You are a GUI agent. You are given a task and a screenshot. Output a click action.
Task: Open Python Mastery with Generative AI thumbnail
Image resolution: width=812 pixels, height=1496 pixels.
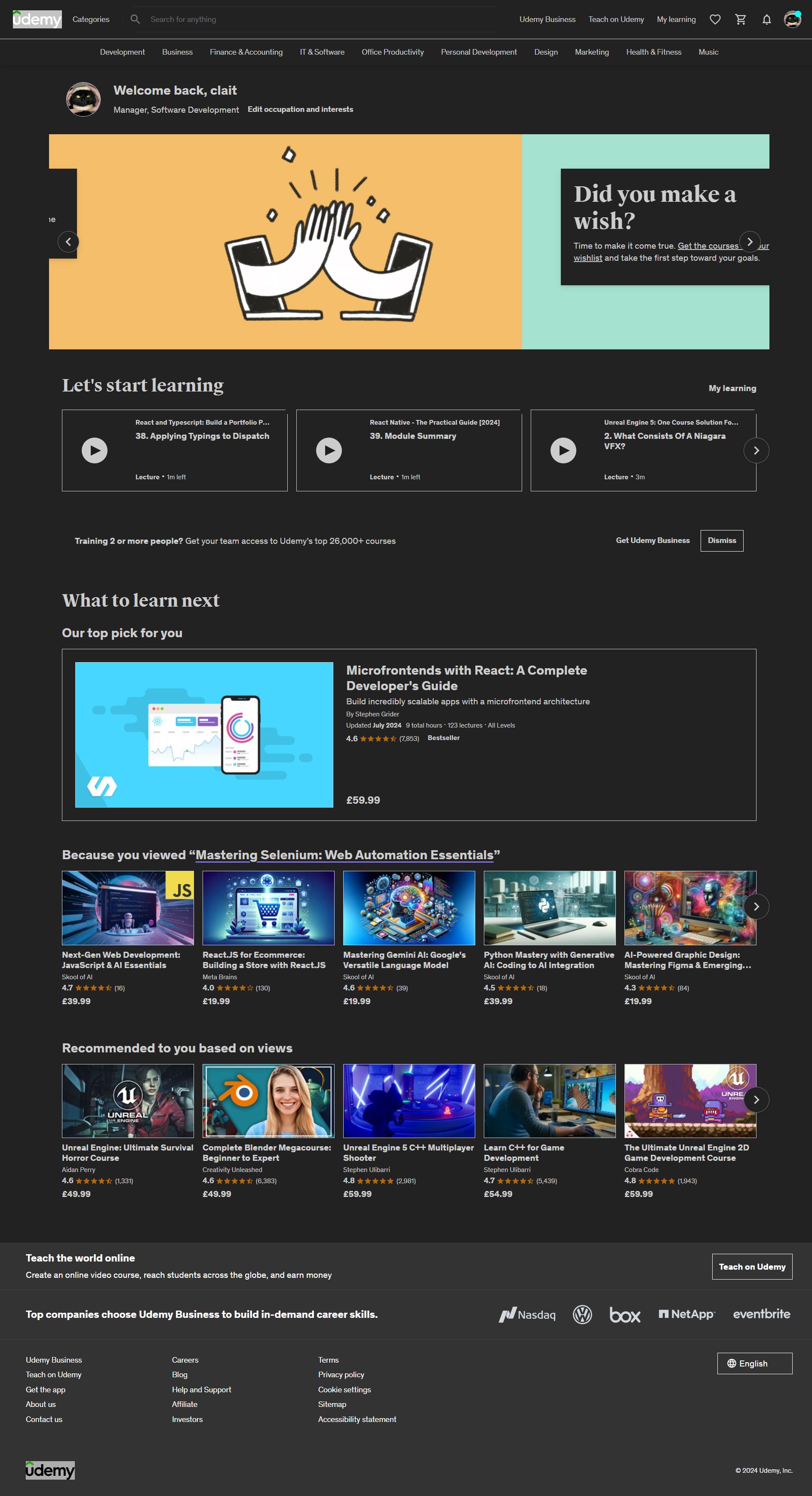(550, 908)
